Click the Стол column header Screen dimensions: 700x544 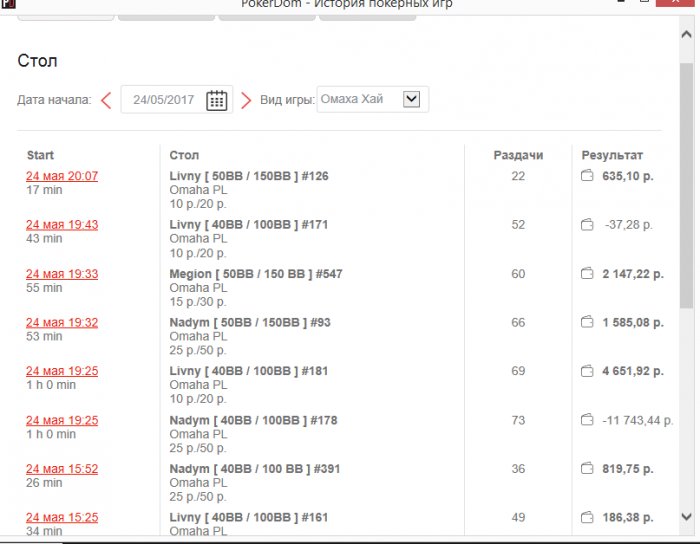(x=184, y=155)
